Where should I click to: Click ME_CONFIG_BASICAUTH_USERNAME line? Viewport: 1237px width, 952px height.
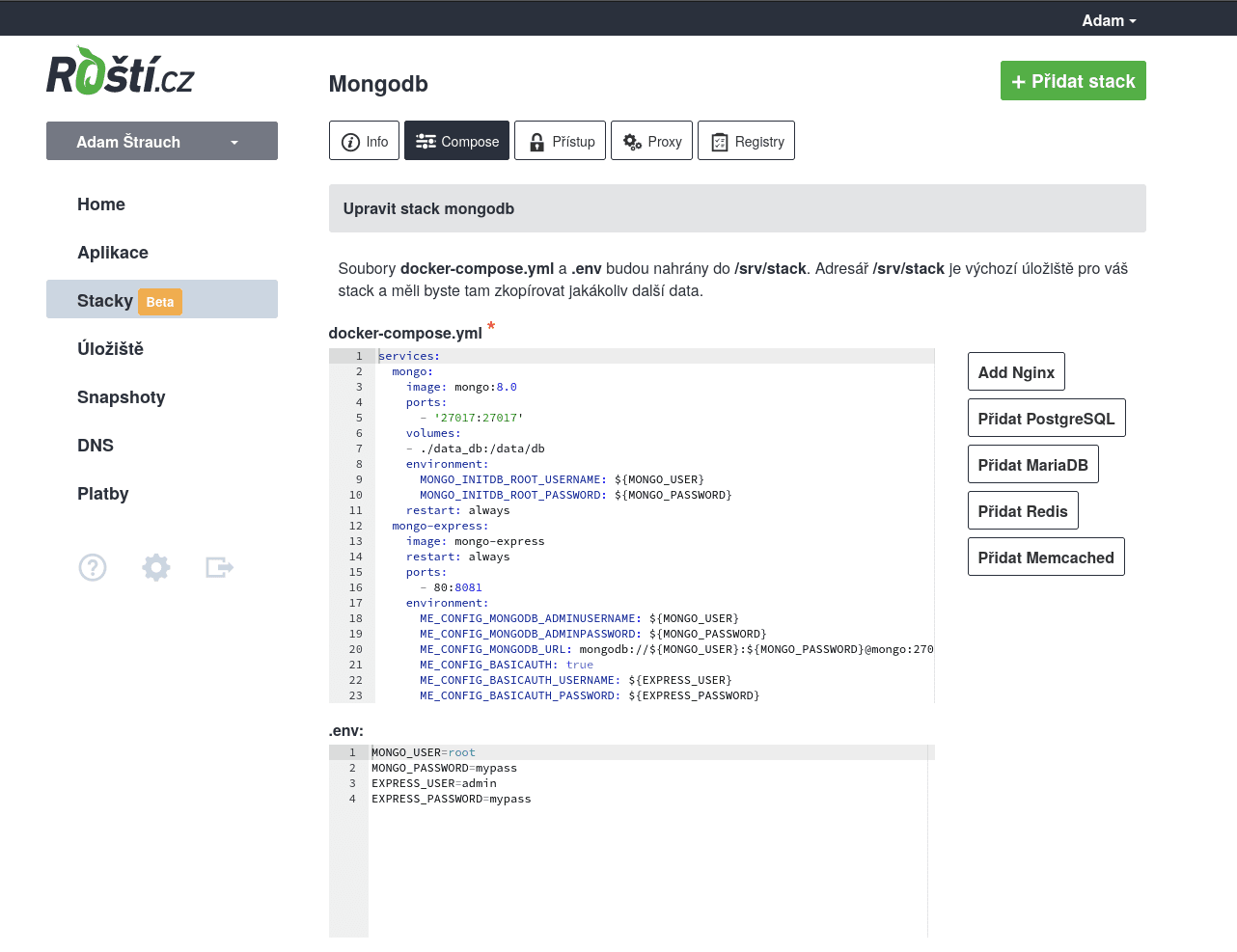(576, 680)
